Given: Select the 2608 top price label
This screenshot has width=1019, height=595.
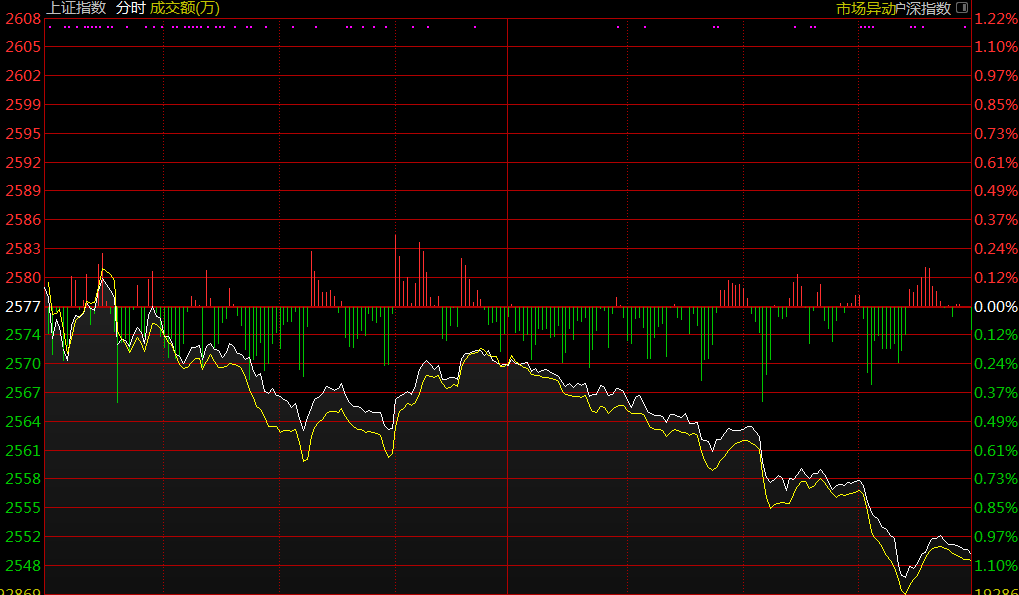Looking at the screenshot, I should tap(21, 19).
